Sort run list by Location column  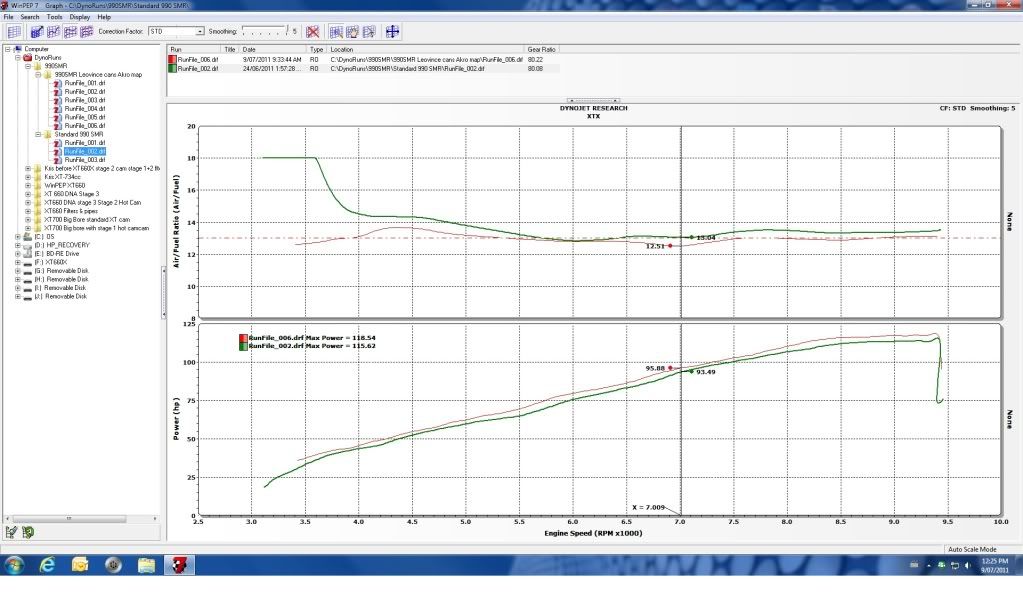(x=426, y=50)
